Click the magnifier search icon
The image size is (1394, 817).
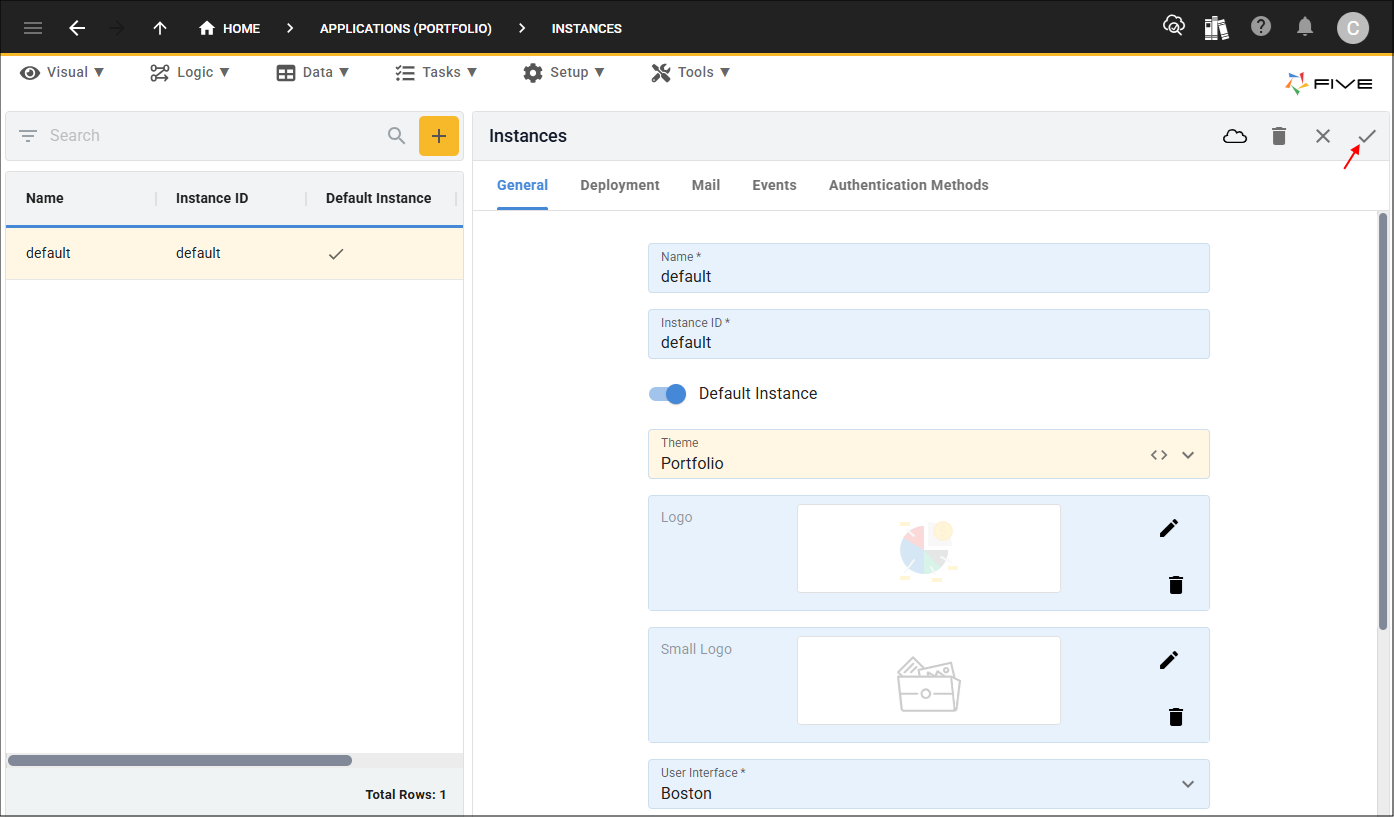point(397,136)
